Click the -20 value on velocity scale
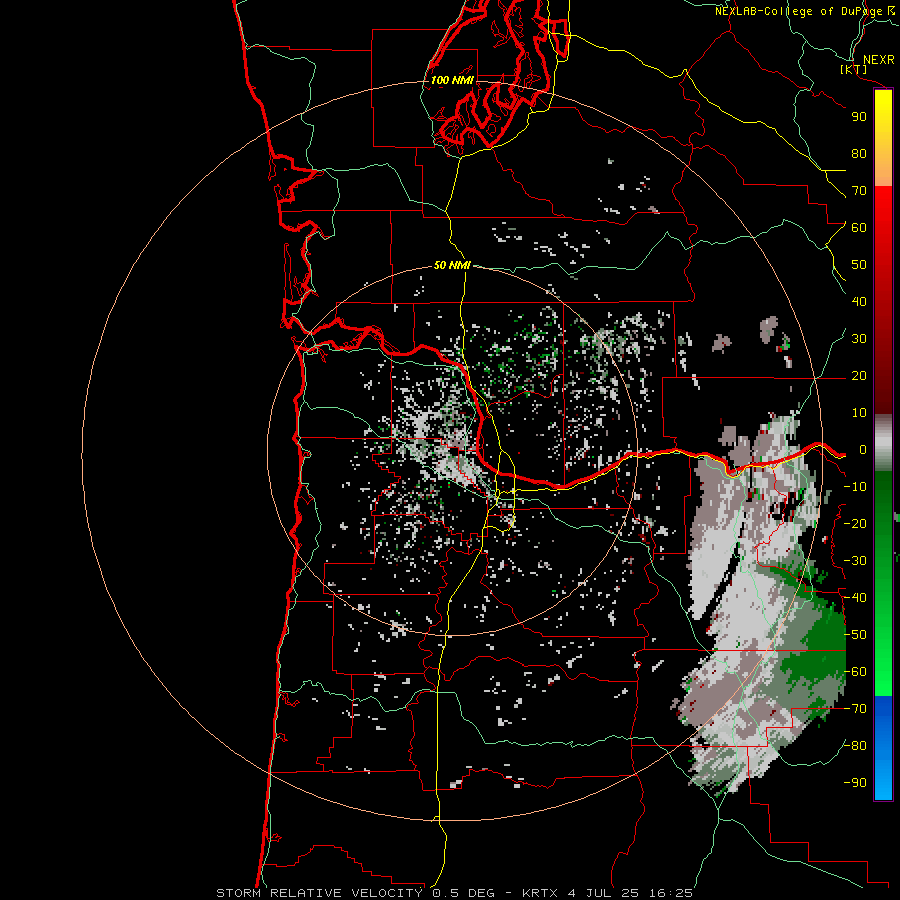The image size is (900, 900). (855, 524)
